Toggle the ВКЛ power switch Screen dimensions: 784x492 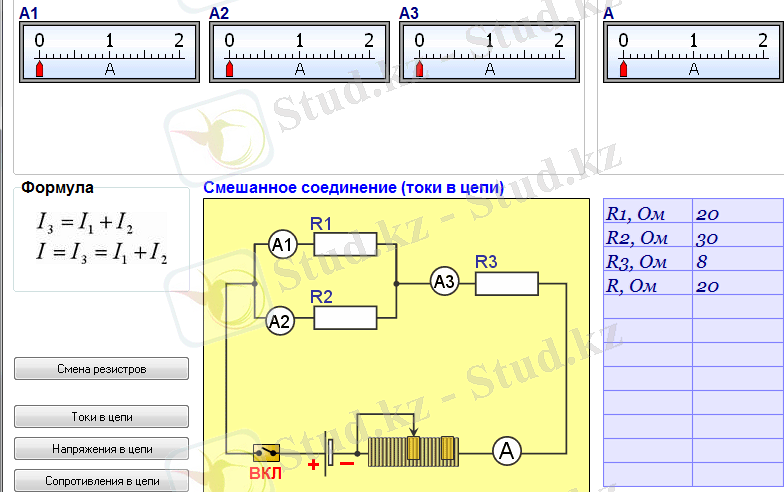[x=266, y=453]
